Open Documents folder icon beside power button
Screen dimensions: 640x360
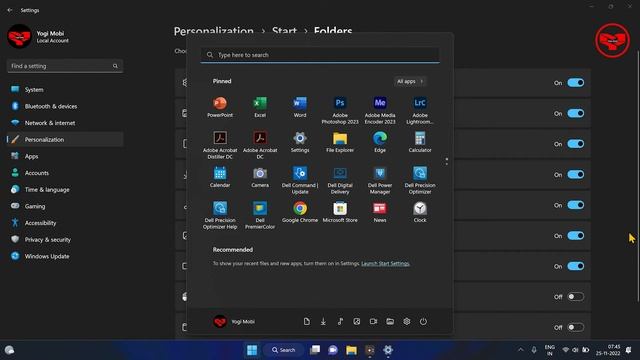click(x=307, y=322)
